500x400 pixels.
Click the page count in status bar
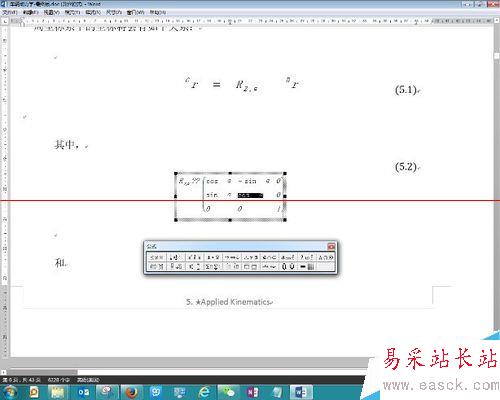point(22,380)
